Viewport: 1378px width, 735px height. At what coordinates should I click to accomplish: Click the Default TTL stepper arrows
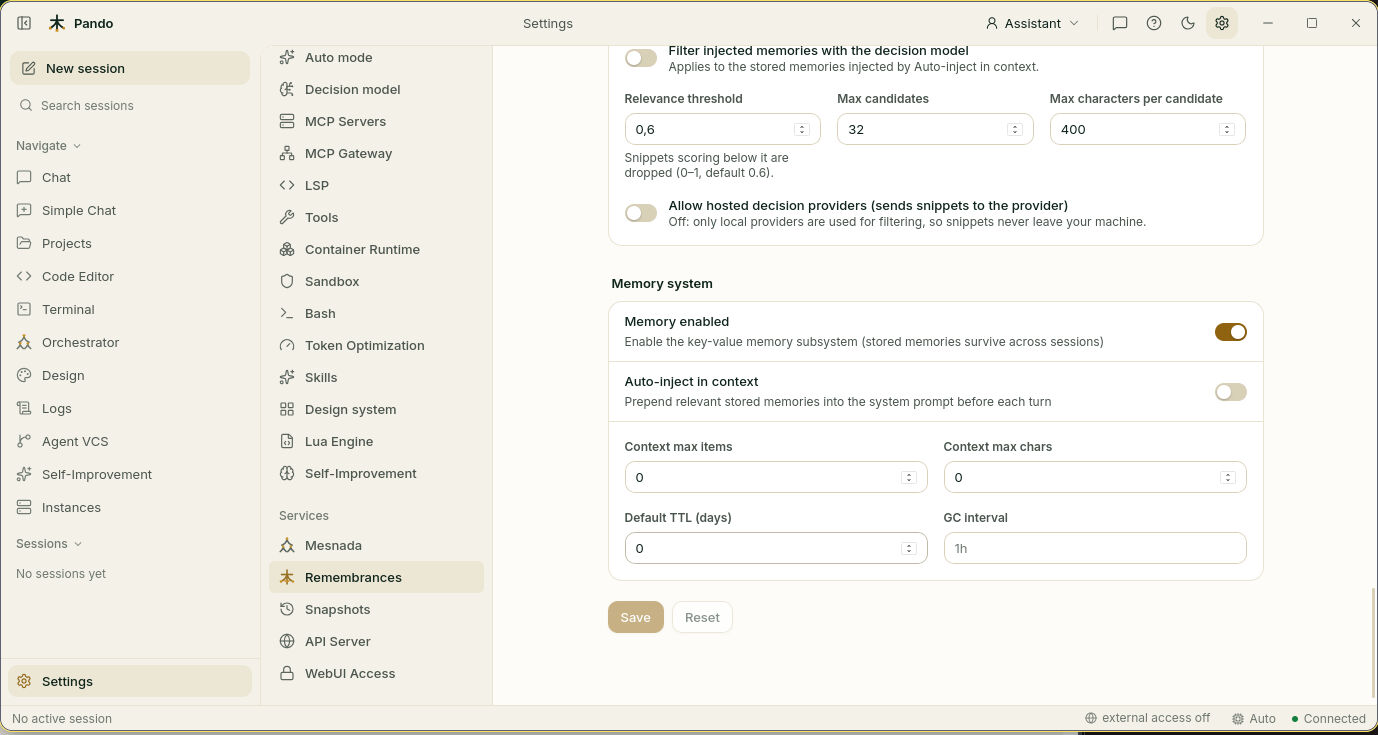909,548
